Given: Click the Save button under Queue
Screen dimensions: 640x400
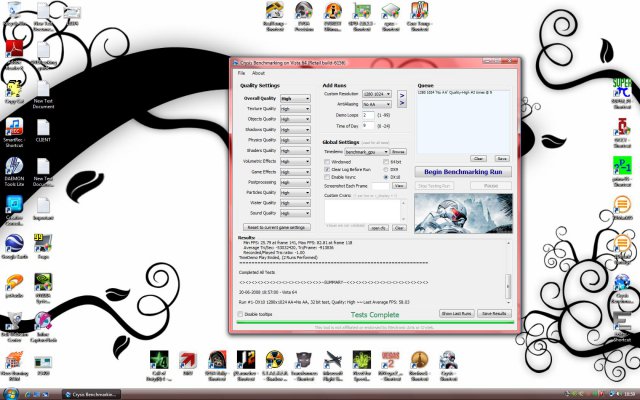Looking at the screenshot, I should (502, 158).
